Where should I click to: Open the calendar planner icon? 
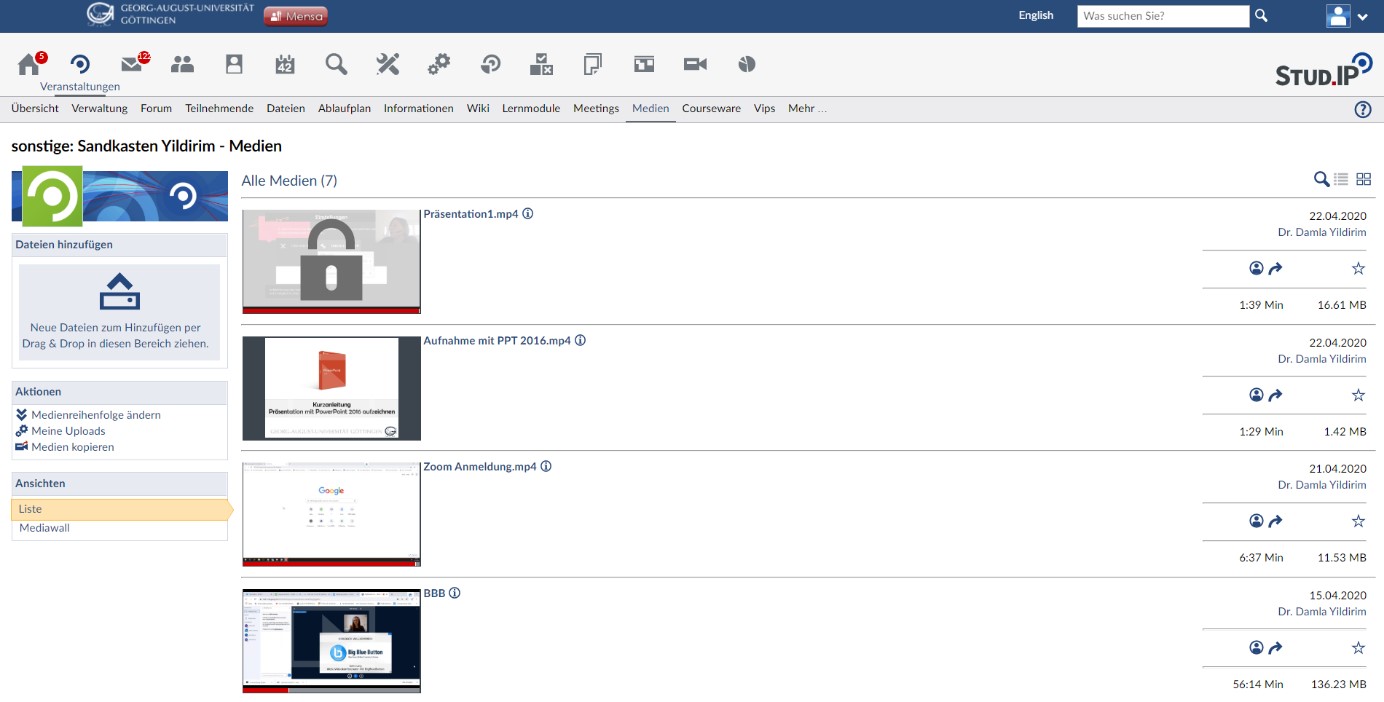[x=285, y=65]
